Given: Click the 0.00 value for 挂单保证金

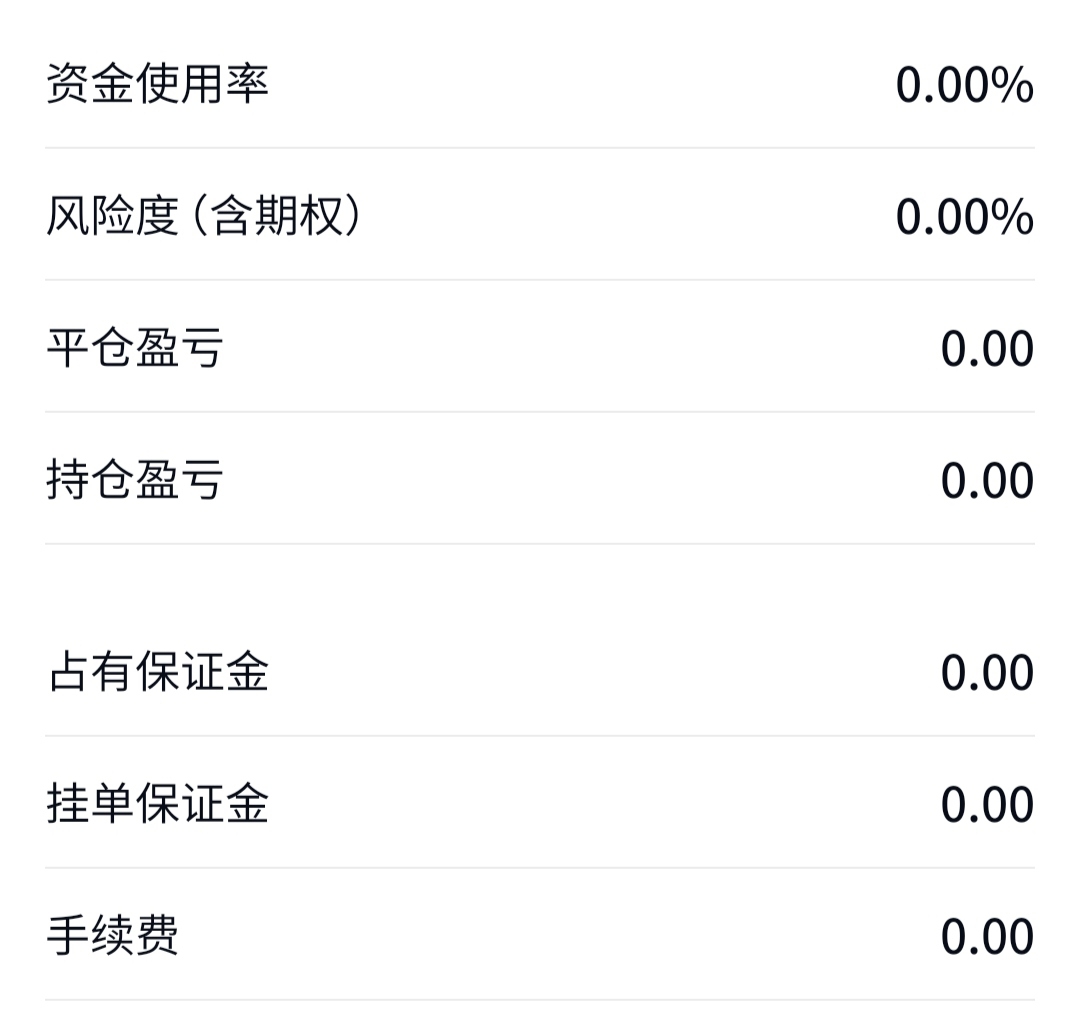Looking at the screenshot, I should click(x=987, y=805).
